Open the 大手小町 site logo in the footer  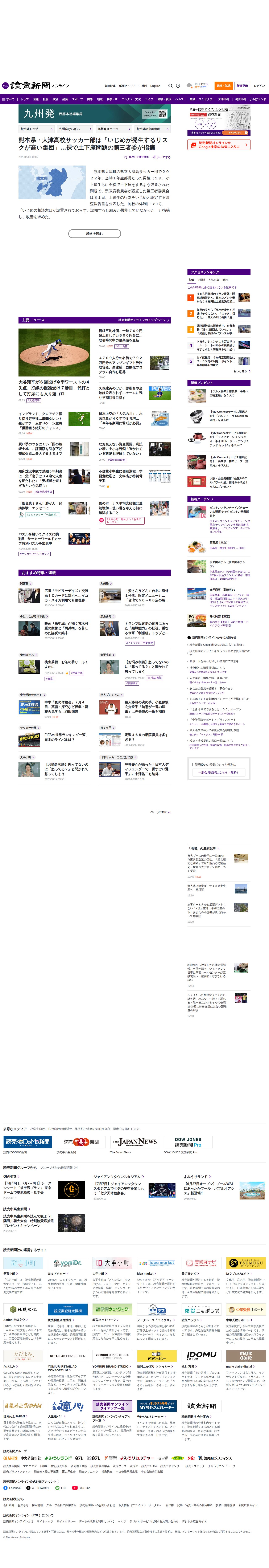(112, 1263)
